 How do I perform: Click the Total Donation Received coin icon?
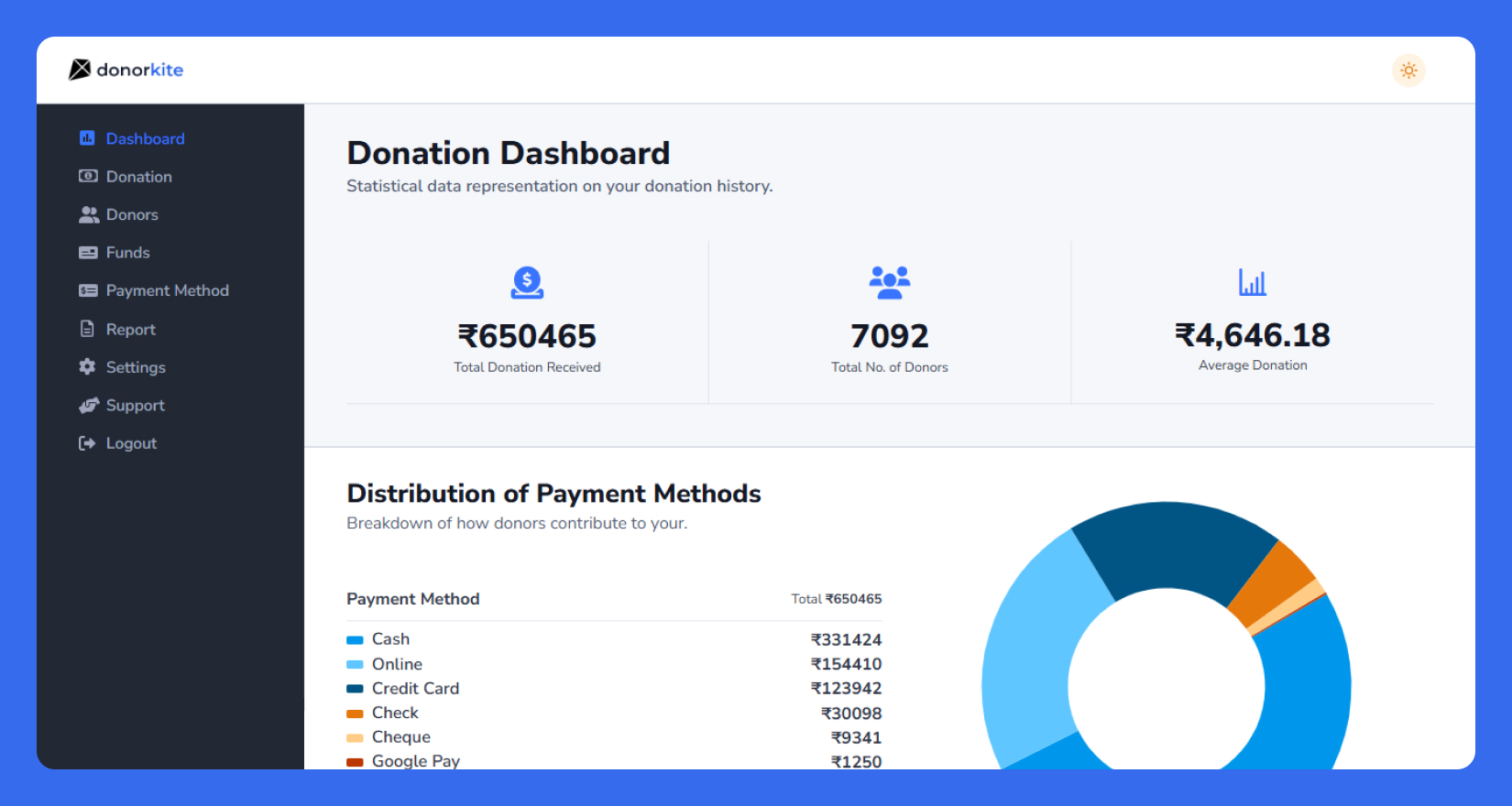(527, 282)
